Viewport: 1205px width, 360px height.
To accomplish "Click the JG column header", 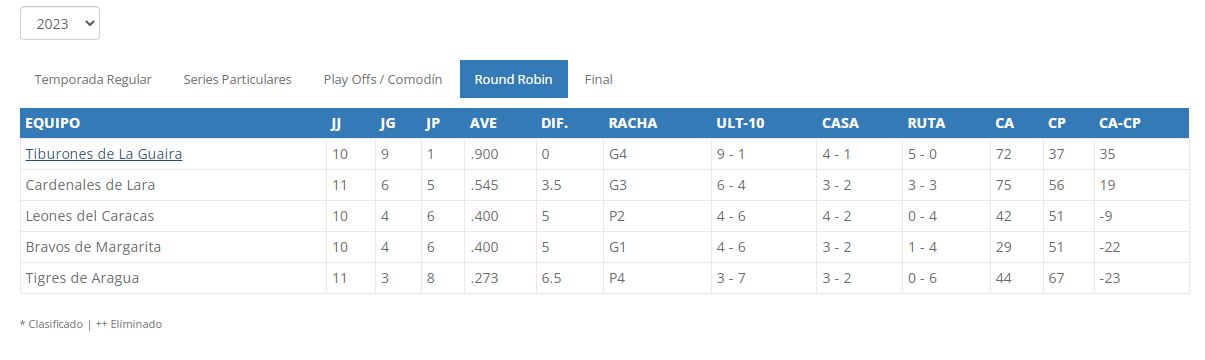I will tap(387, 123).
